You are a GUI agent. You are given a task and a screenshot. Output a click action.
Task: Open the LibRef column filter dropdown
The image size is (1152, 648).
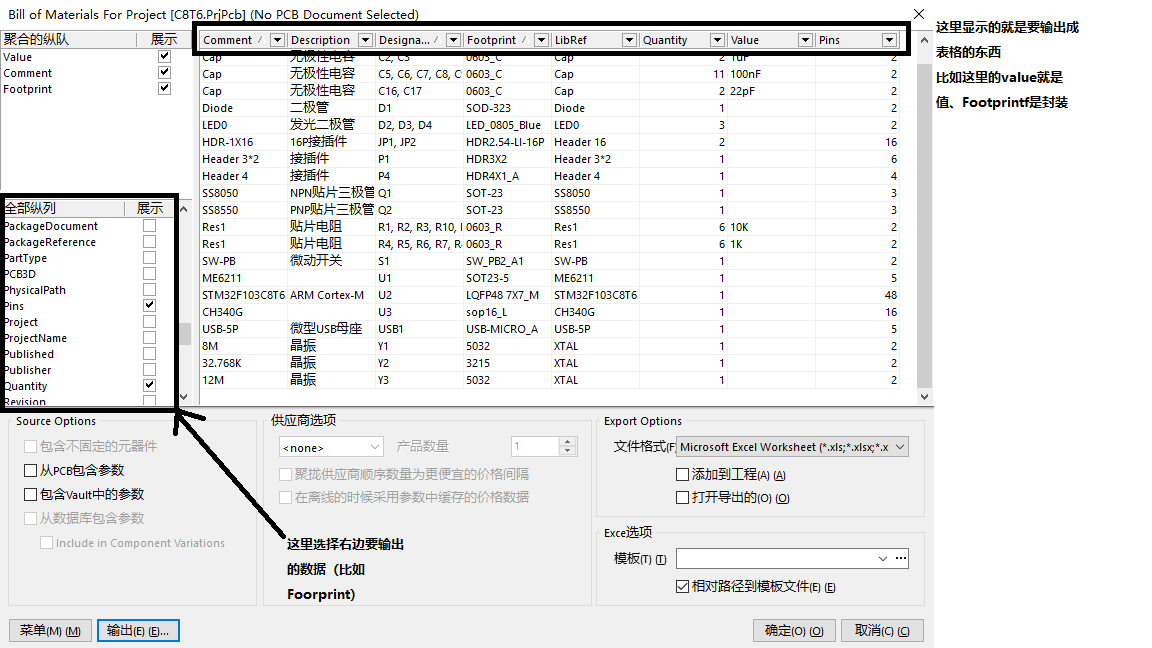point(630,40)
